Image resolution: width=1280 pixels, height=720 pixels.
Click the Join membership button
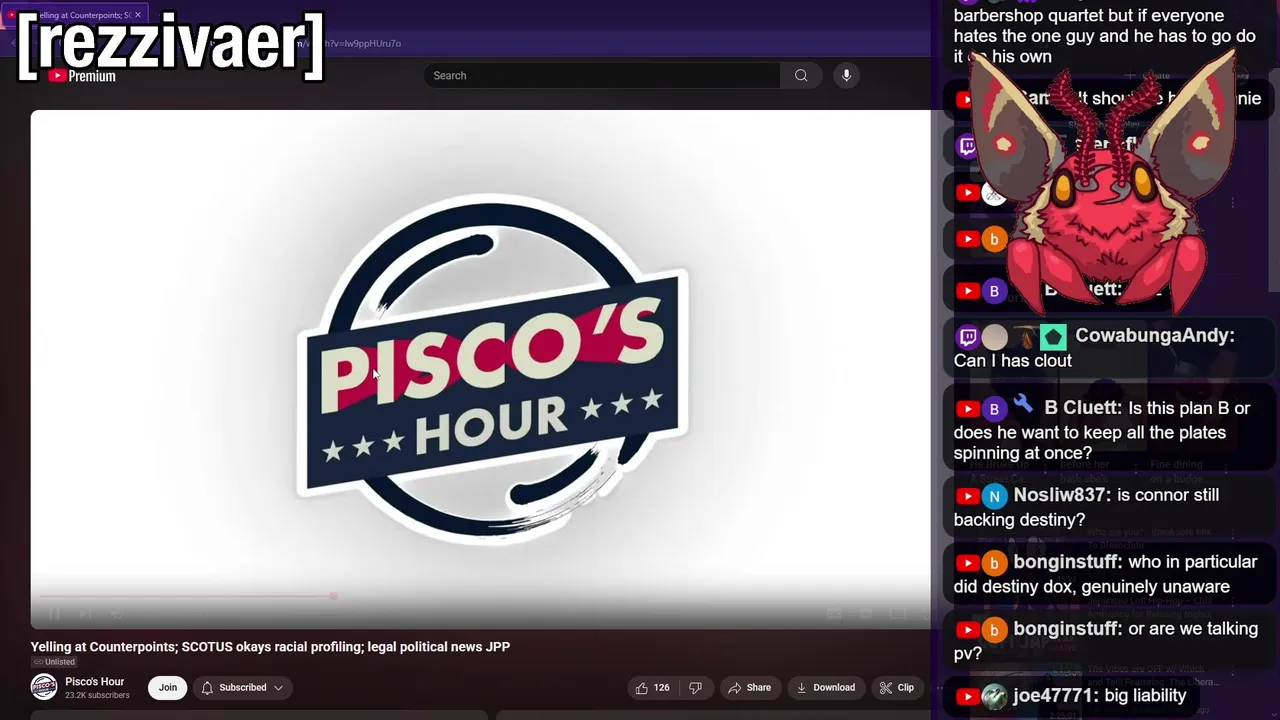click(x=168, y=687)
